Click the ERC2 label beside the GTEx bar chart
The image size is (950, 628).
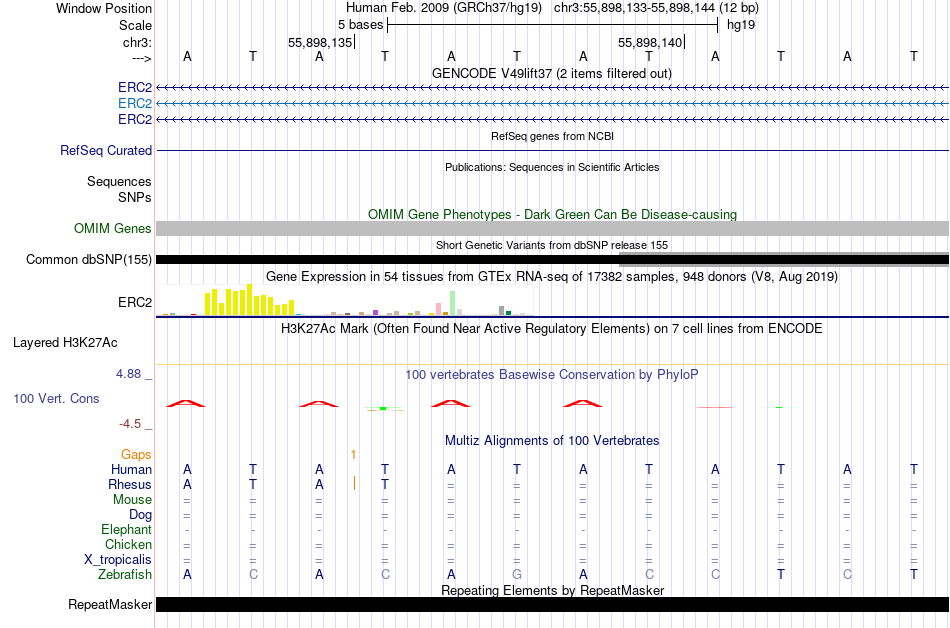pos(135,302)
